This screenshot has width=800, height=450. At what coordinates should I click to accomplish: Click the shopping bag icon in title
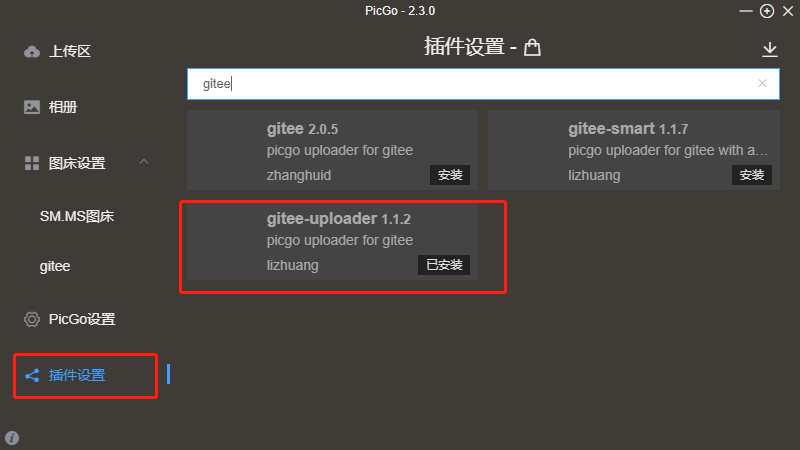[532, 47]
